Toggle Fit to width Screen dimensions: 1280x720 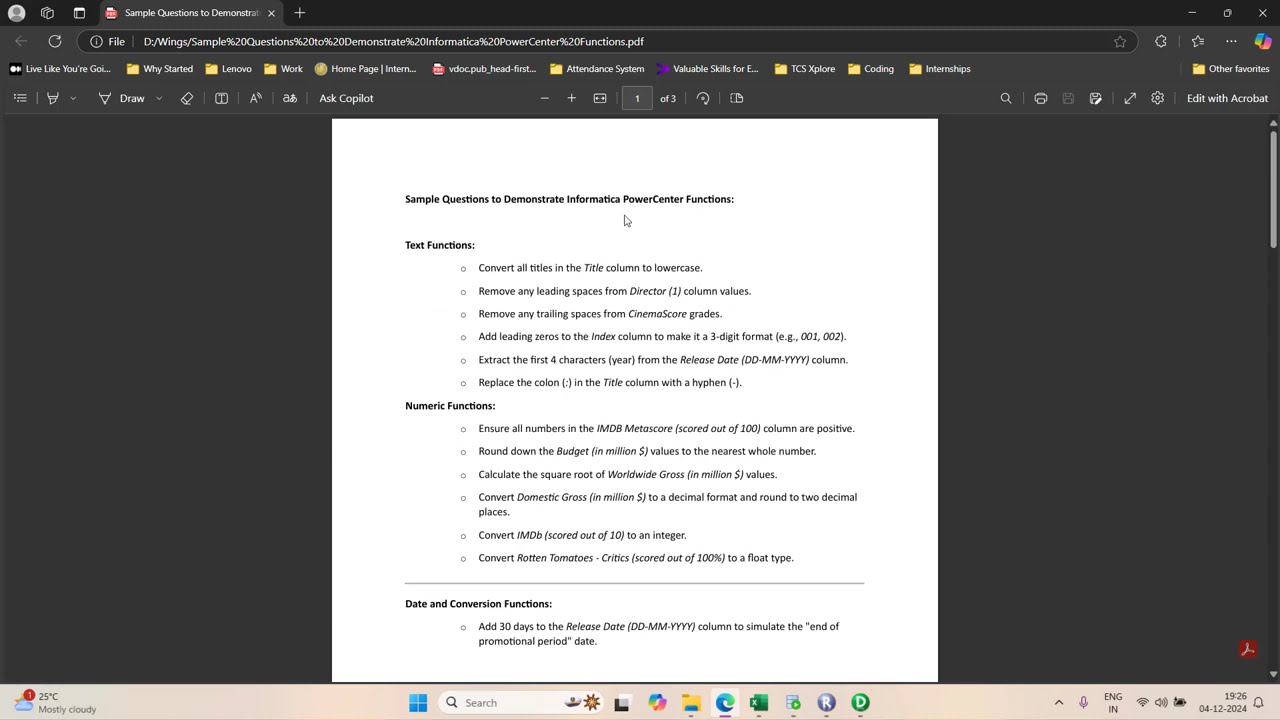[600, 98]
